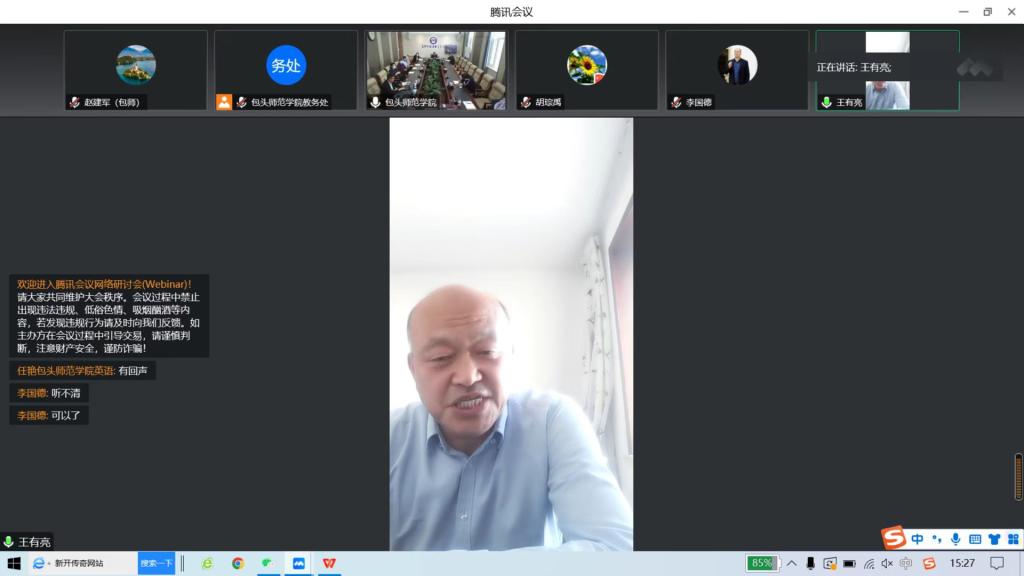
Task: Unmute system volume in the tray
Action: (x=887, y=563)
